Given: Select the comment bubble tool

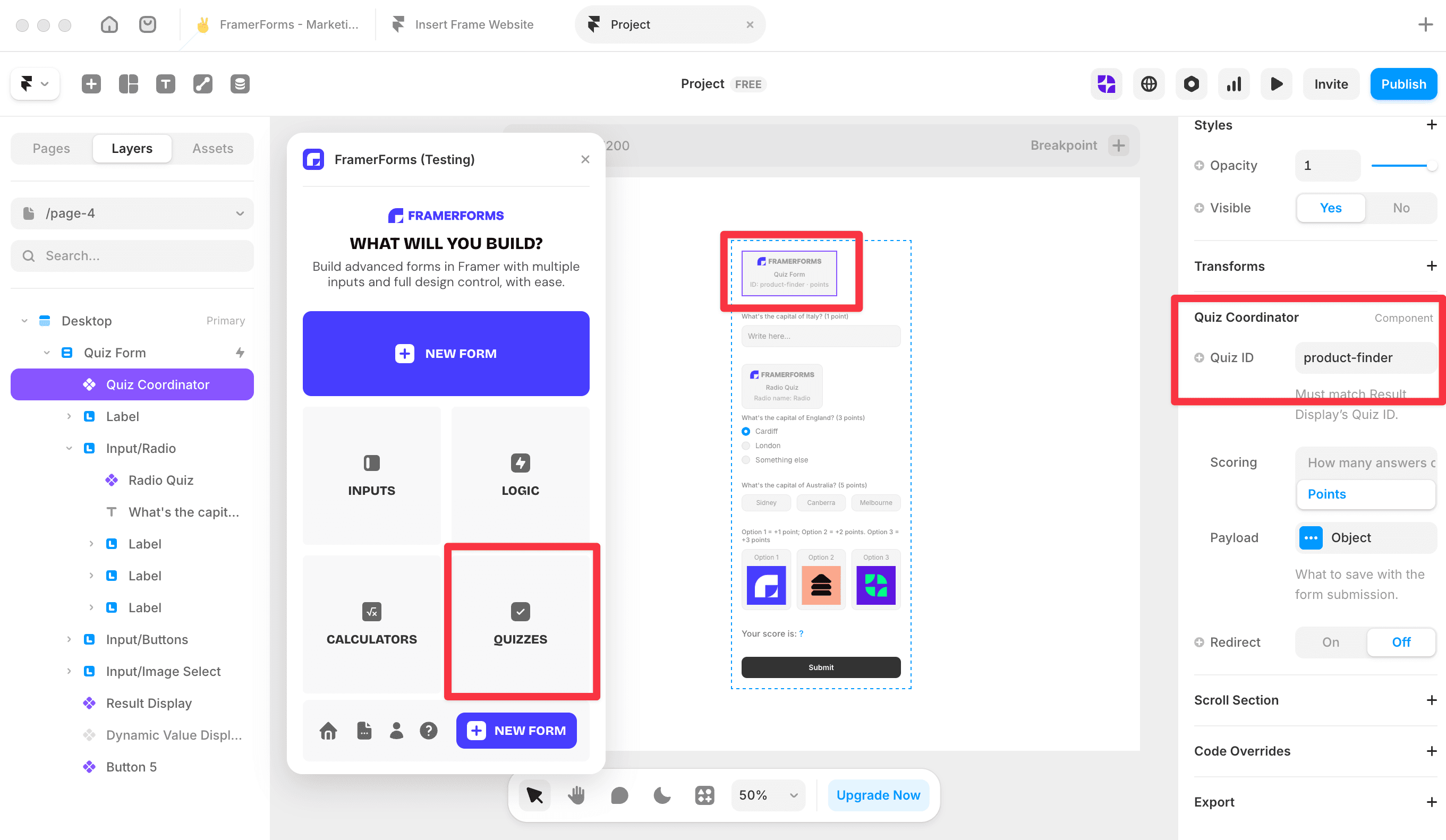Looking at the screenshot, I should pyautogui.click(x=619, y=795).
